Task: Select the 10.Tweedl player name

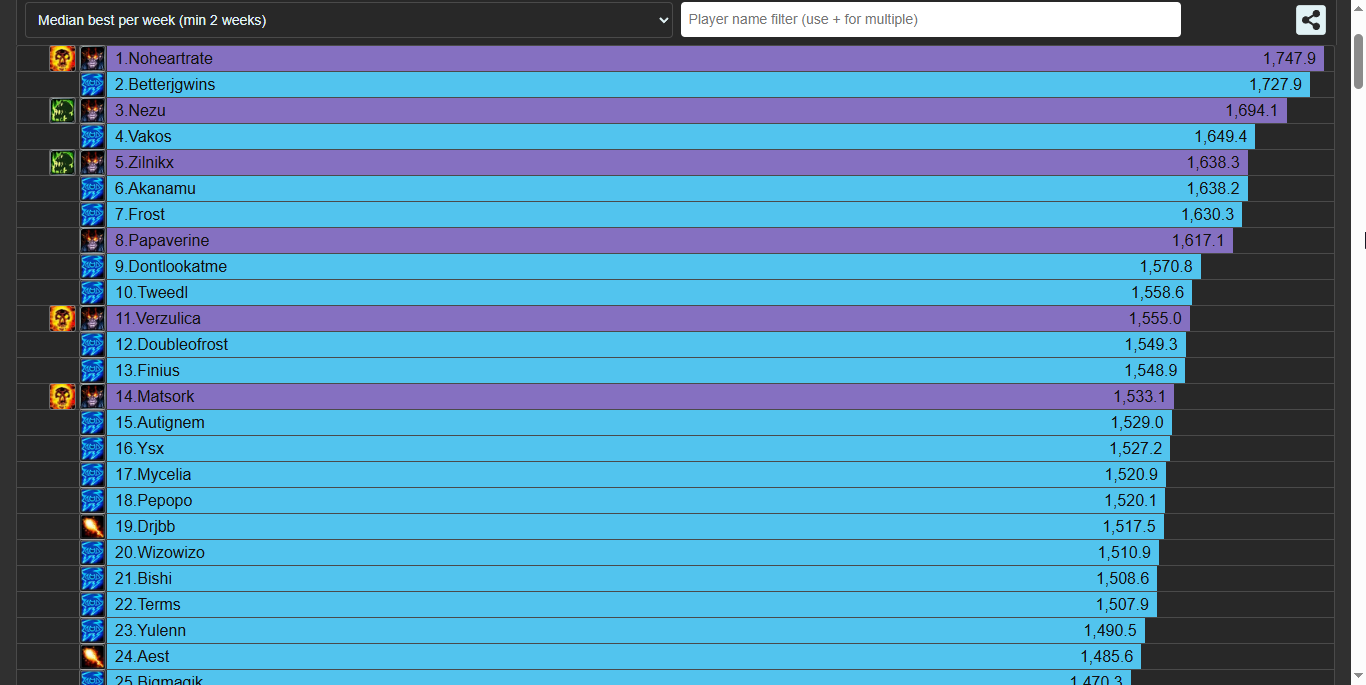Action: tap(151, 293)
